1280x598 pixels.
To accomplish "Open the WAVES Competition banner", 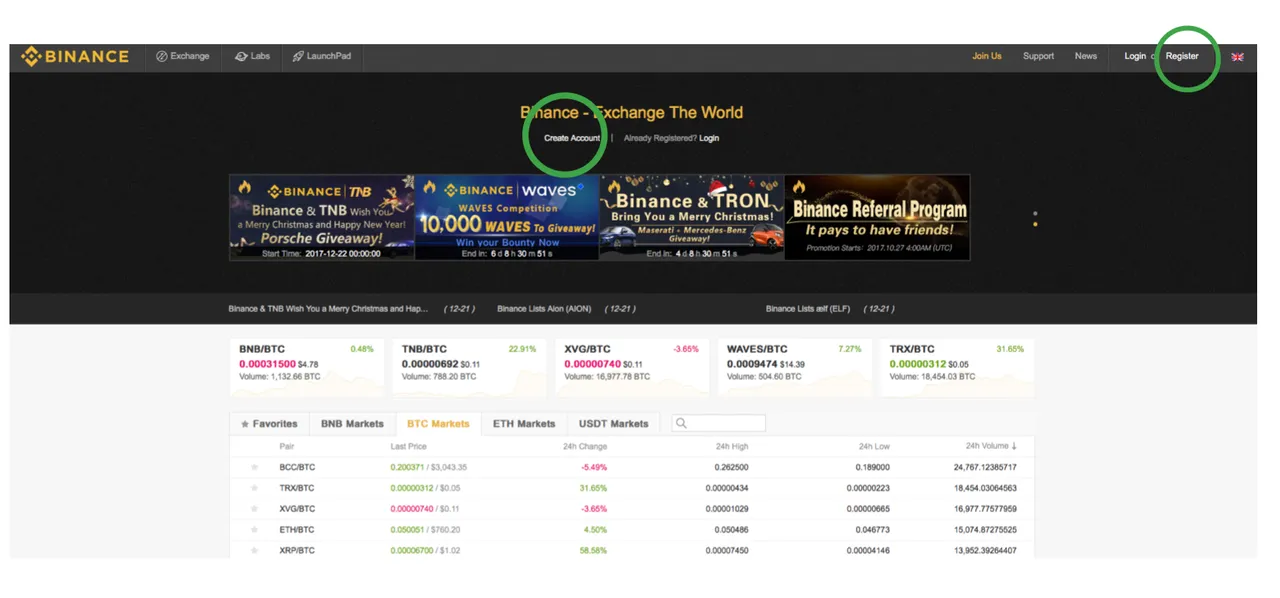I will click(507, 218).
